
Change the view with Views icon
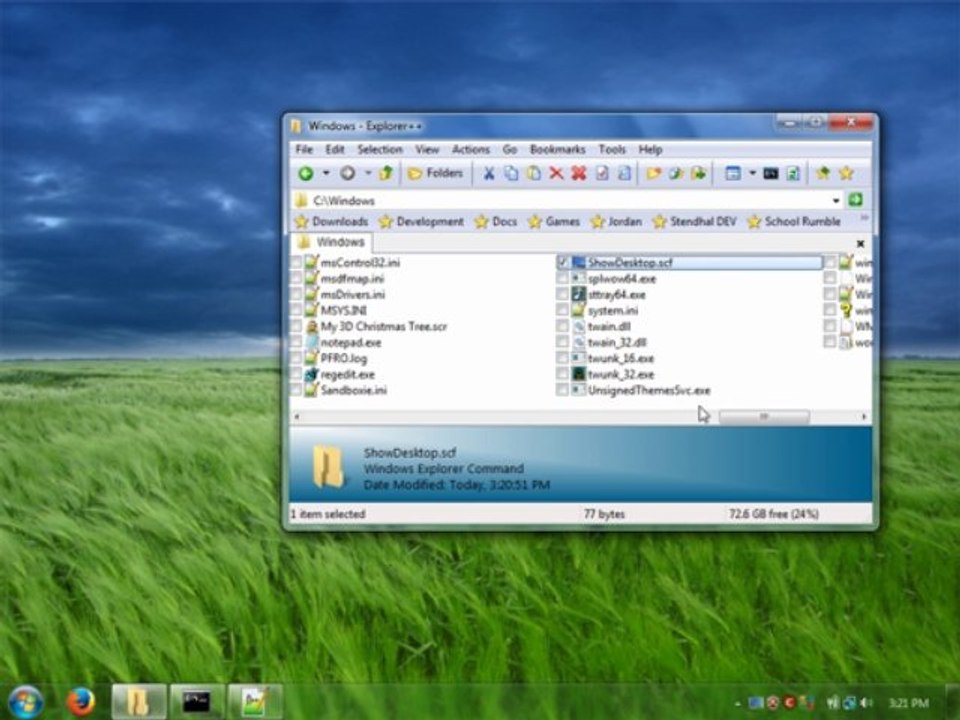tap(733, 173)
